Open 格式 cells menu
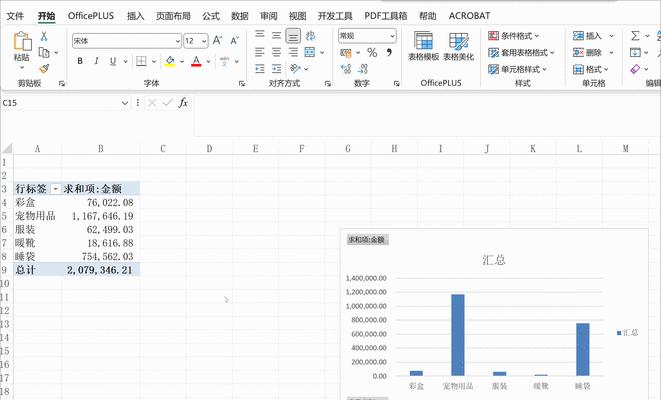 coord(591,69)
